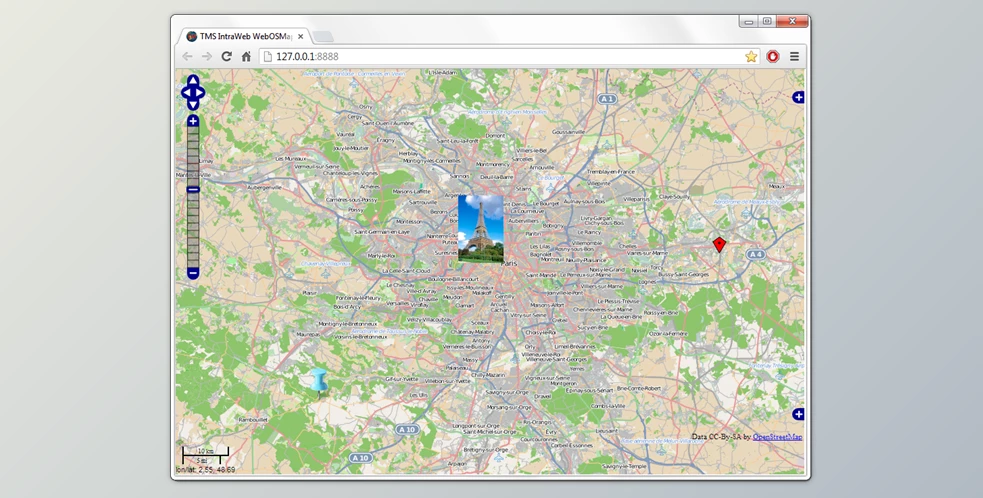This screenshot has width=983, height=498.
Task: Pan the map down with arrow control
Action: (x=193, y=104)
